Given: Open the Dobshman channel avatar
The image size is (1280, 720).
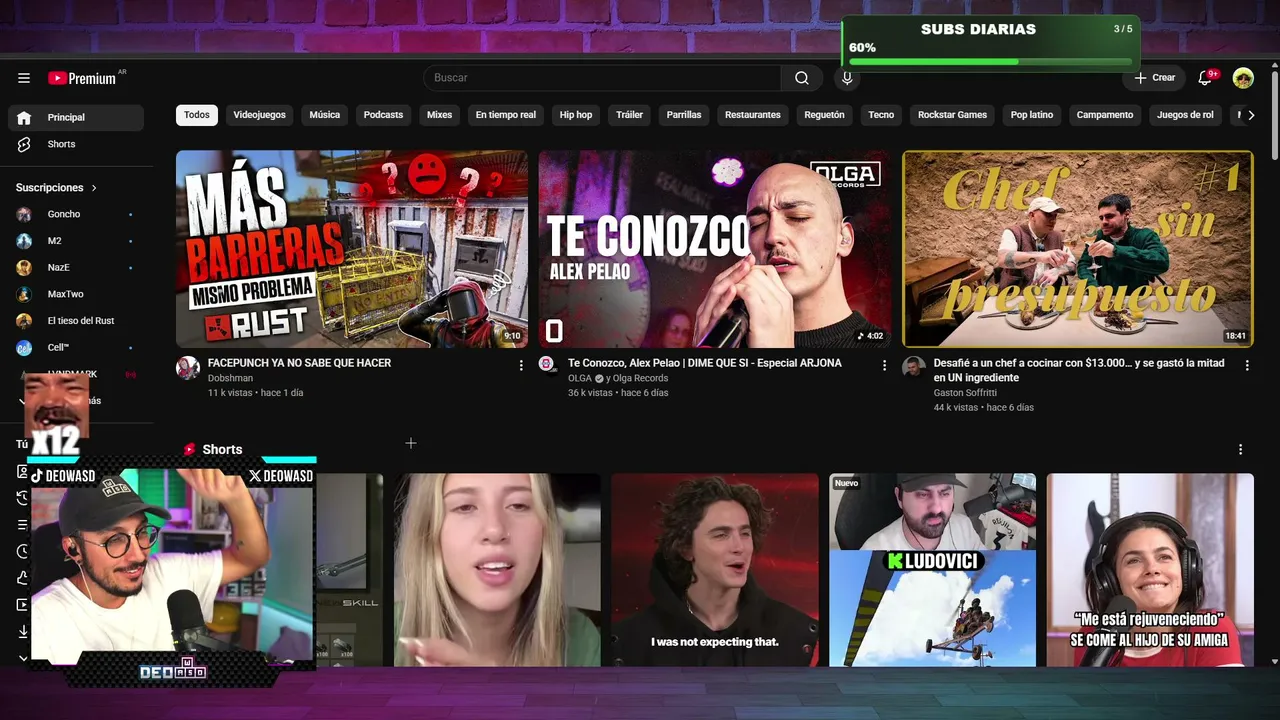Looking at the screenshot, I should click(x=188, y=368).
